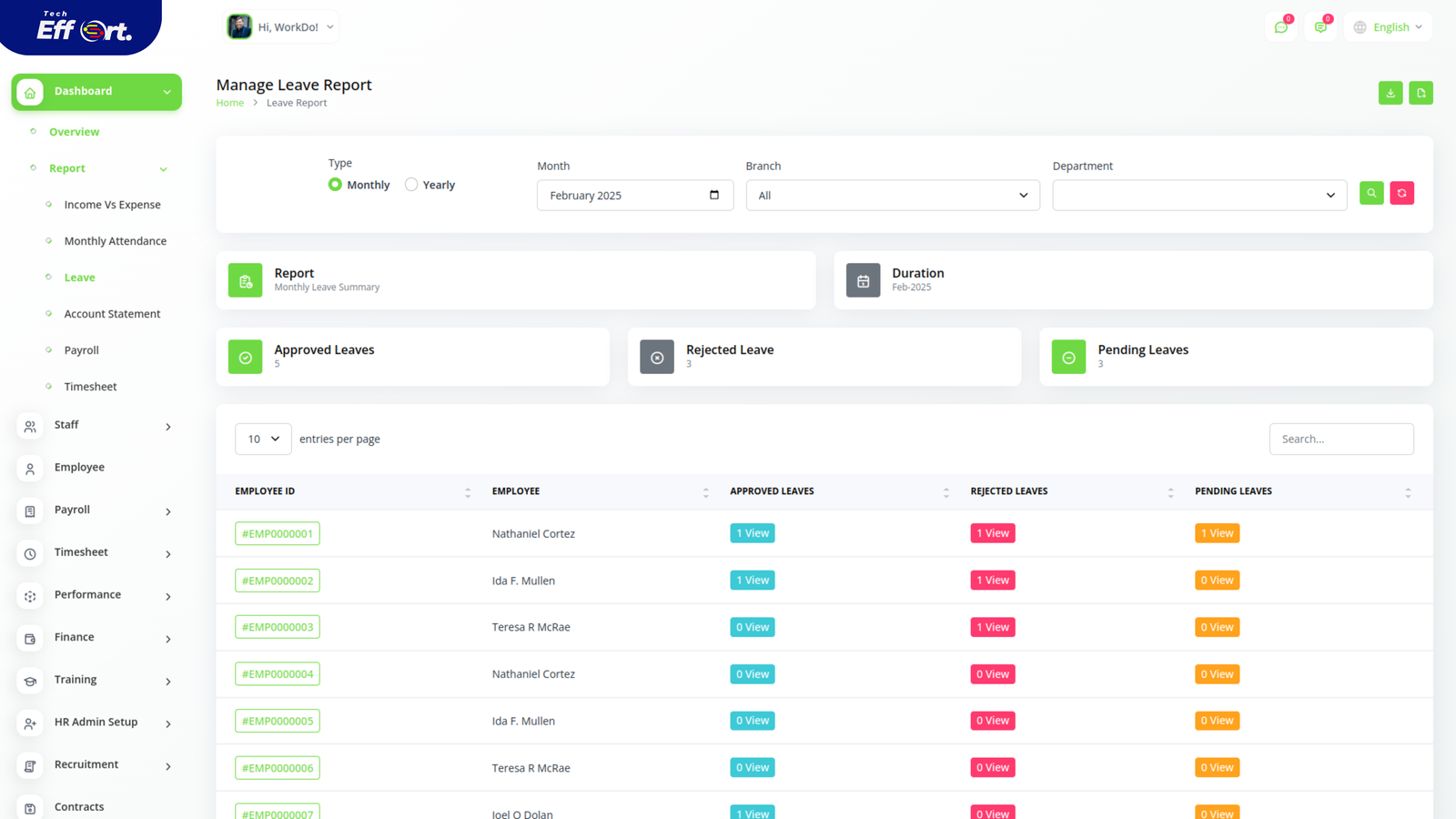The height and width of the screenshot is (819, 1456).
Task: Click the green search filter icon
Action: (x=1371, y=193)
